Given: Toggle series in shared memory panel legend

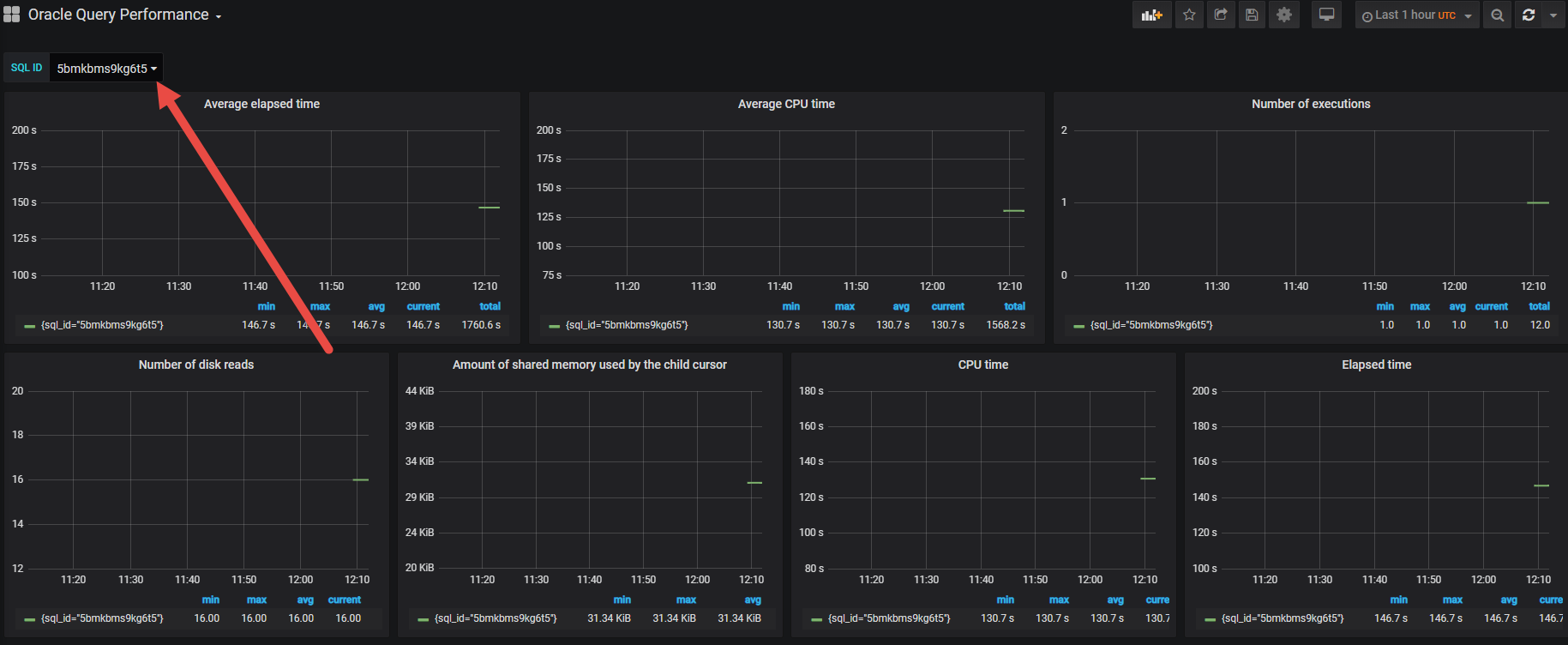Looking at the screenshot, I should coord(496,618).
